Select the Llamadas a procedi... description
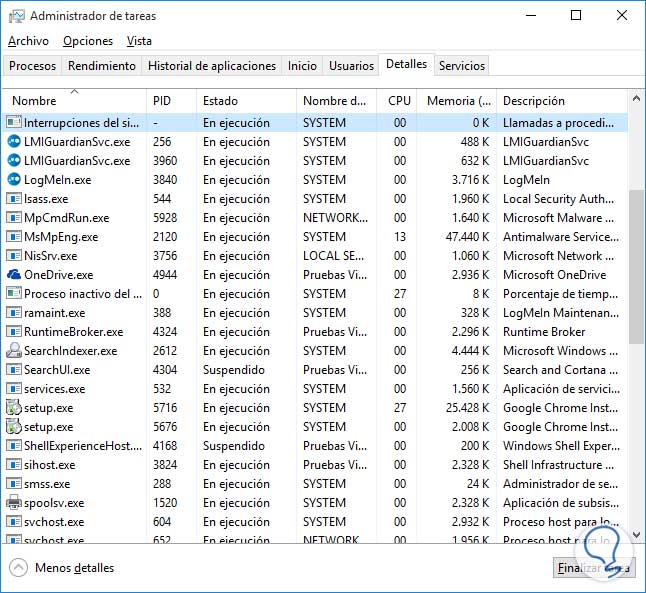646x593 pixels. pos(558,122)
